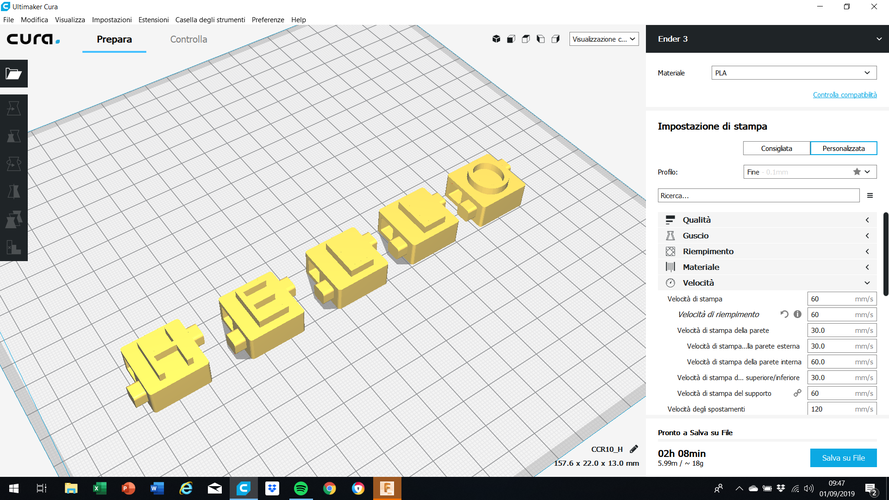Open the Casella degli strumenti menu
The height and width of the screenshot is (500, 889).
click(210, 19)
